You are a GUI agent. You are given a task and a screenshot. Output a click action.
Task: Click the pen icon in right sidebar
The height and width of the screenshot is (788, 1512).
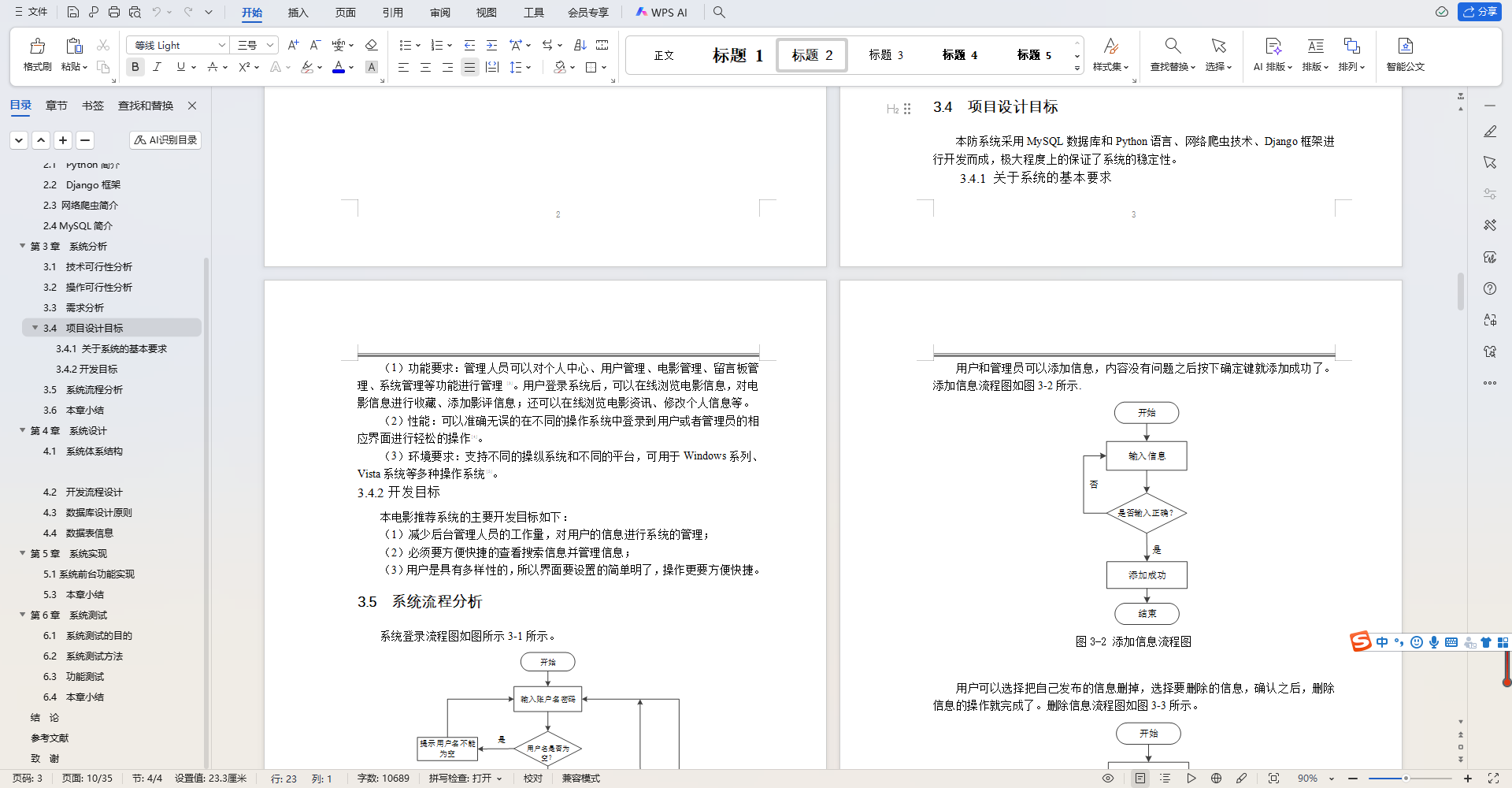[x=1490, y=132]
